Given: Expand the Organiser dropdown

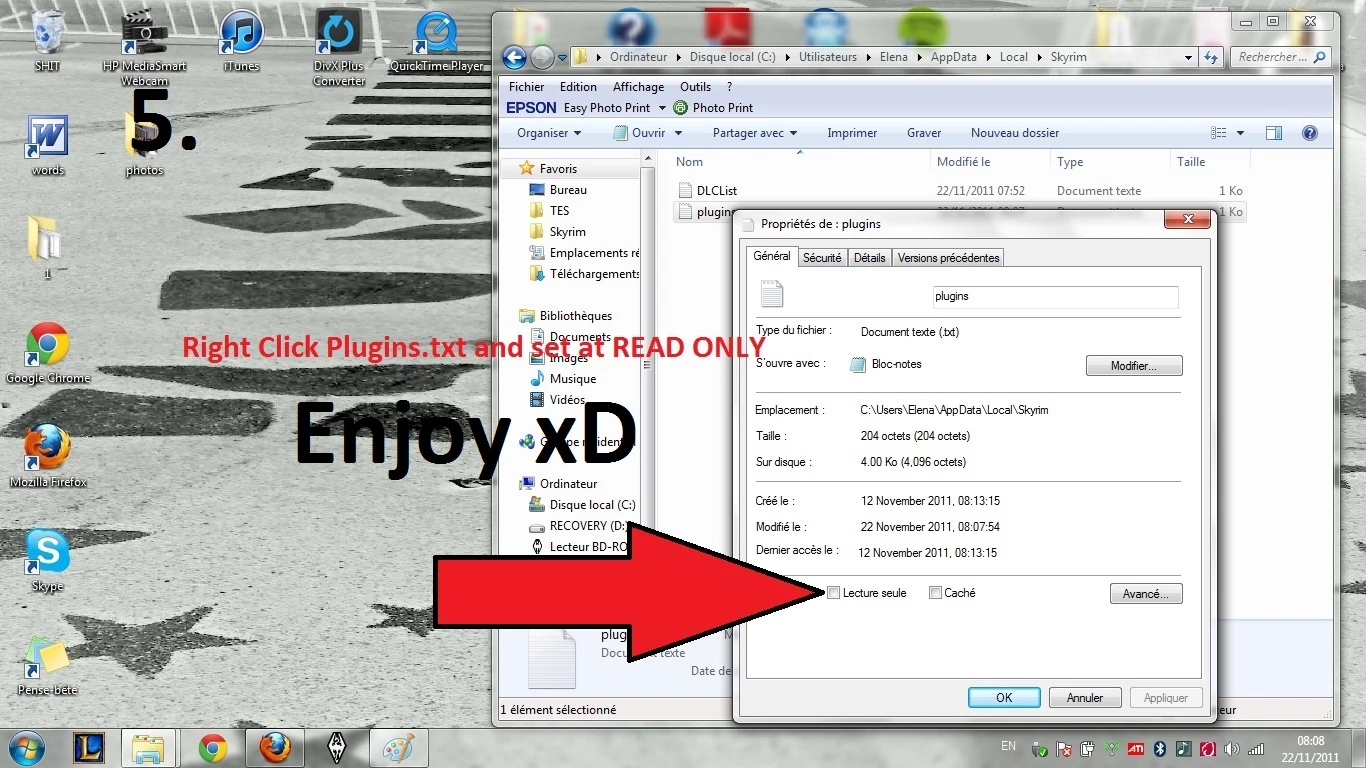Looking at the screenshot, I should pyautogui.click(x=549, y=133).
